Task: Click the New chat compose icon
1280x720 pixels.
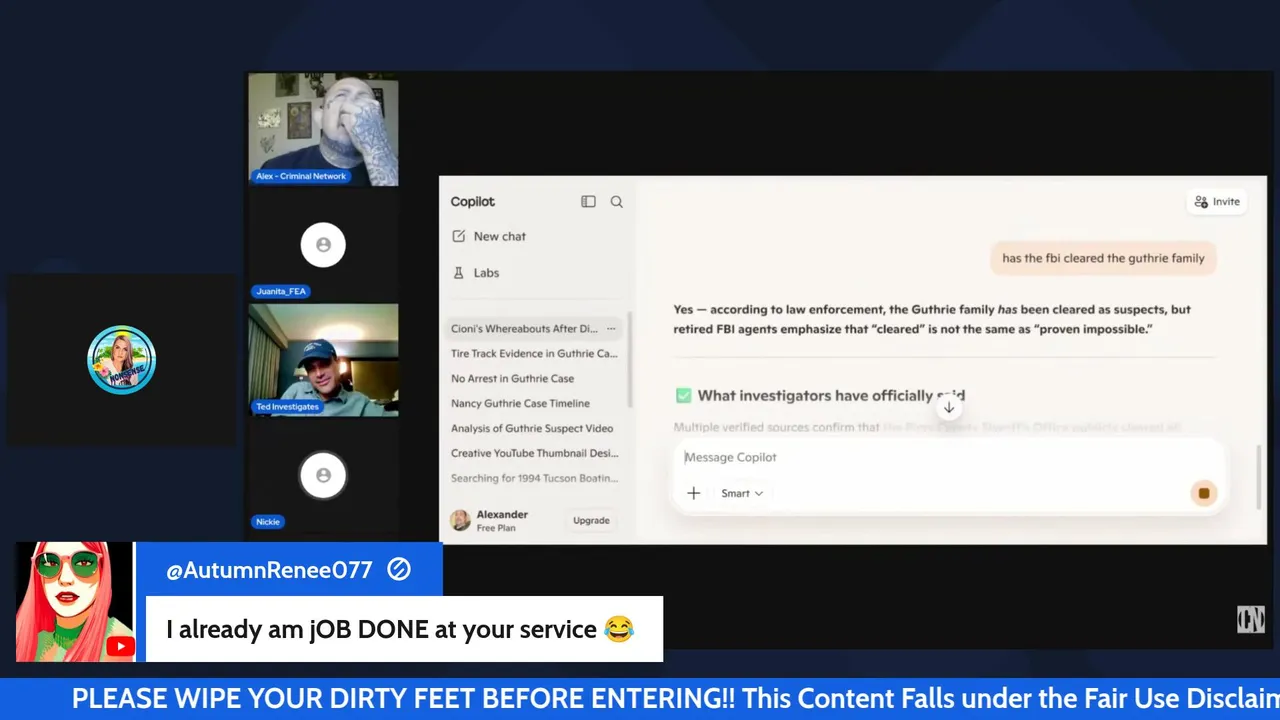Action: (x=459, y=236)
